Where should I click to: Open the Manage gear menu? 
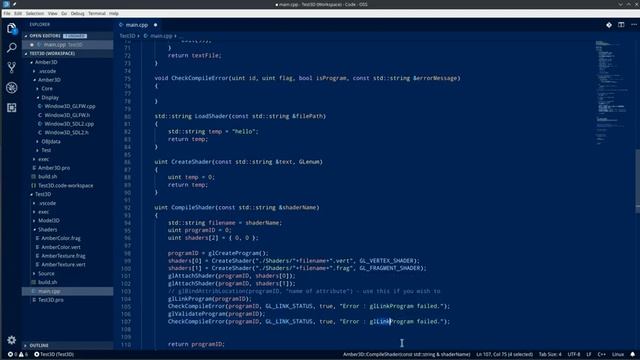[11, 340]
